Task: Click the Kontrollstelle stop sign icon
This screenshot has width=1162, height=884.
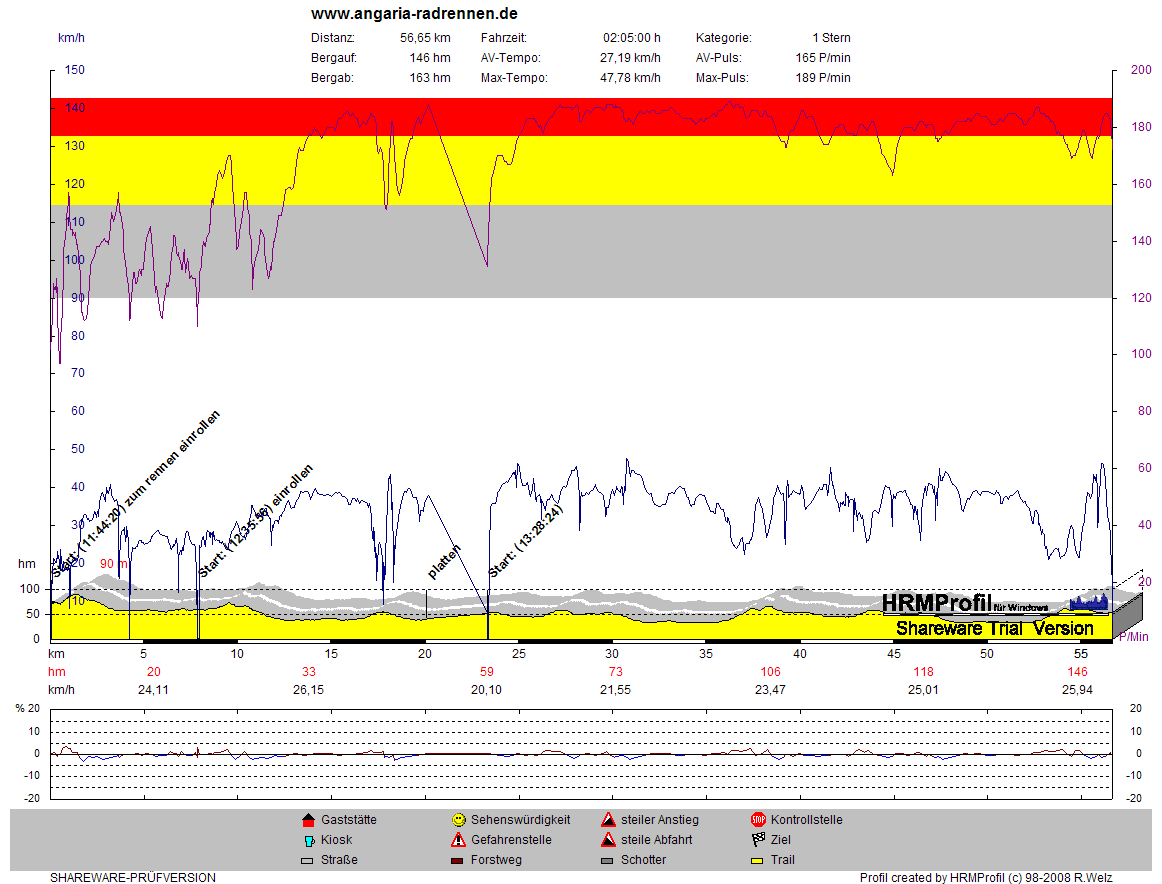Action: (758, 820)
